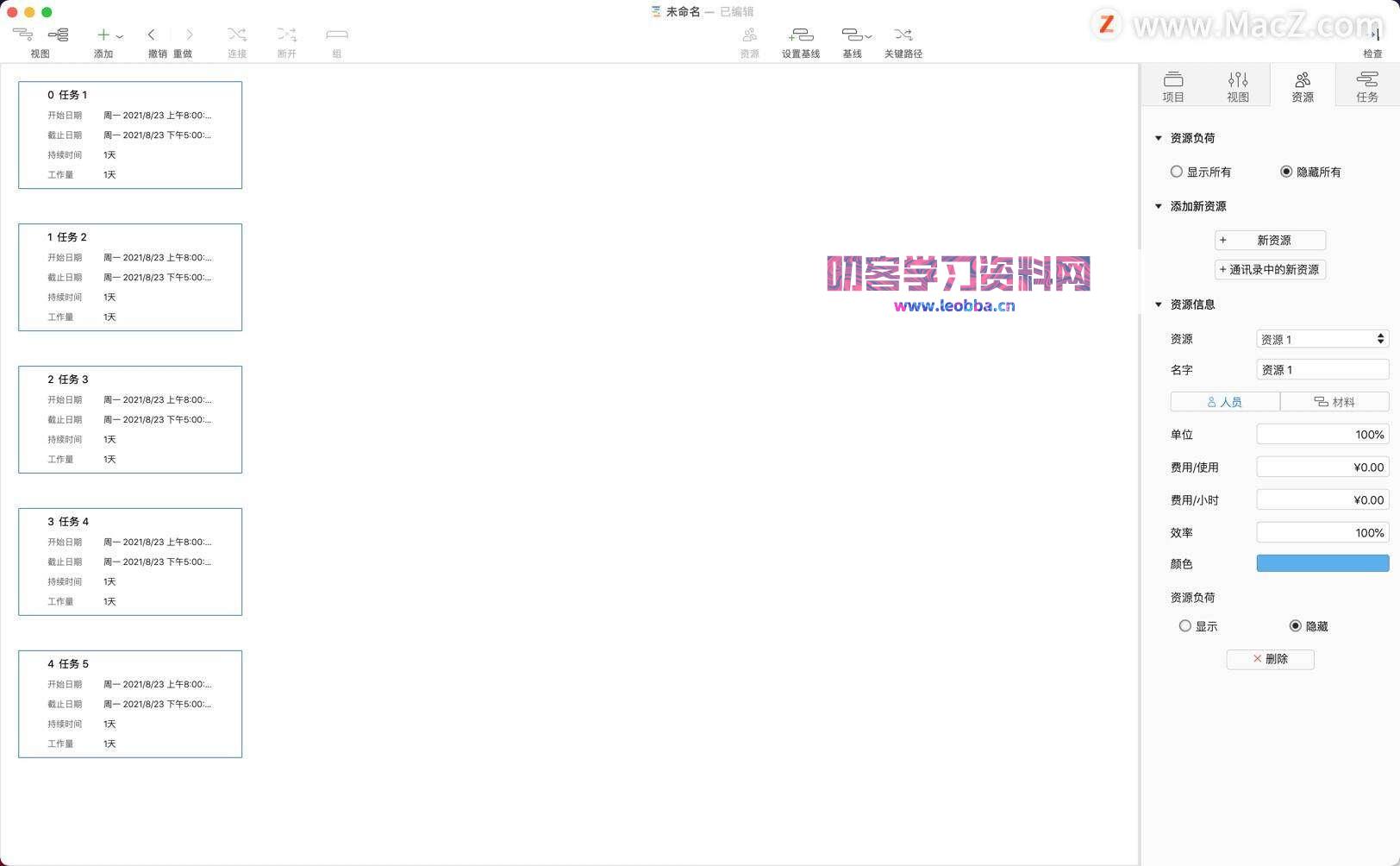Switch to the 项目 inspector tab
The height and width of the screenshot is (866, 1400).
point(1172,85)
